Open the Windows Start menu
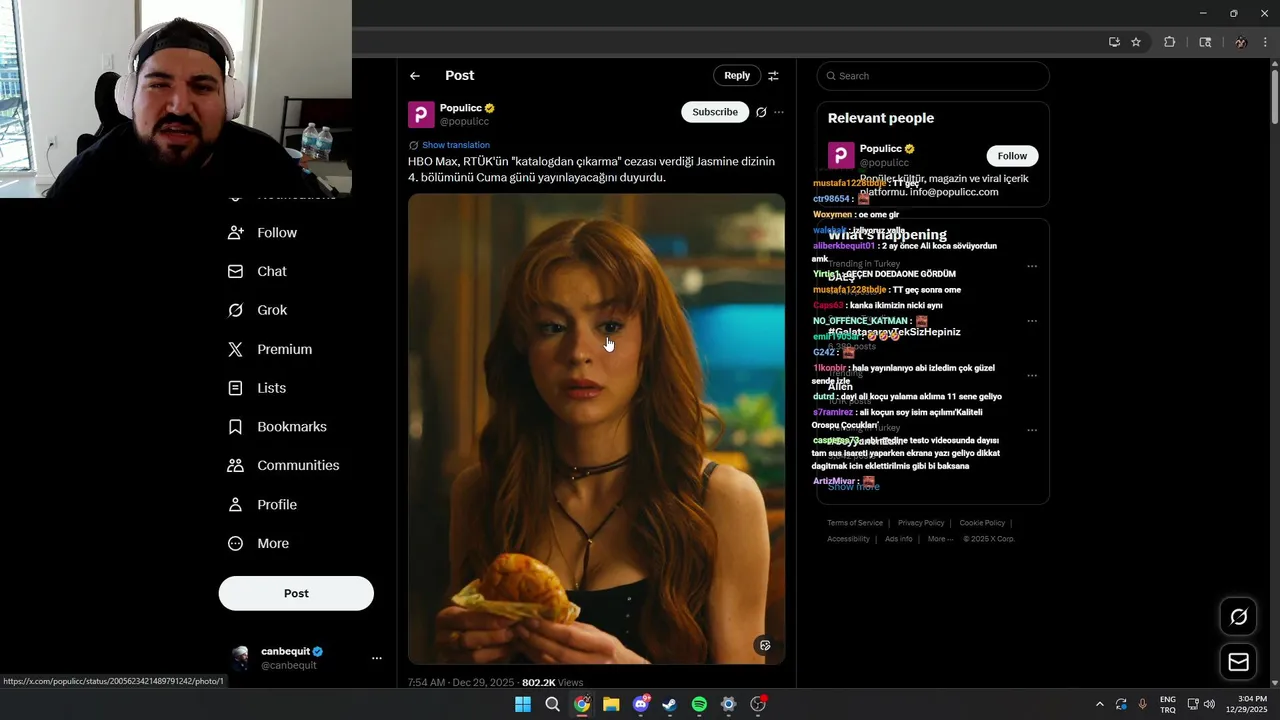The image size is (1280, 720). (x=523, y=705)
